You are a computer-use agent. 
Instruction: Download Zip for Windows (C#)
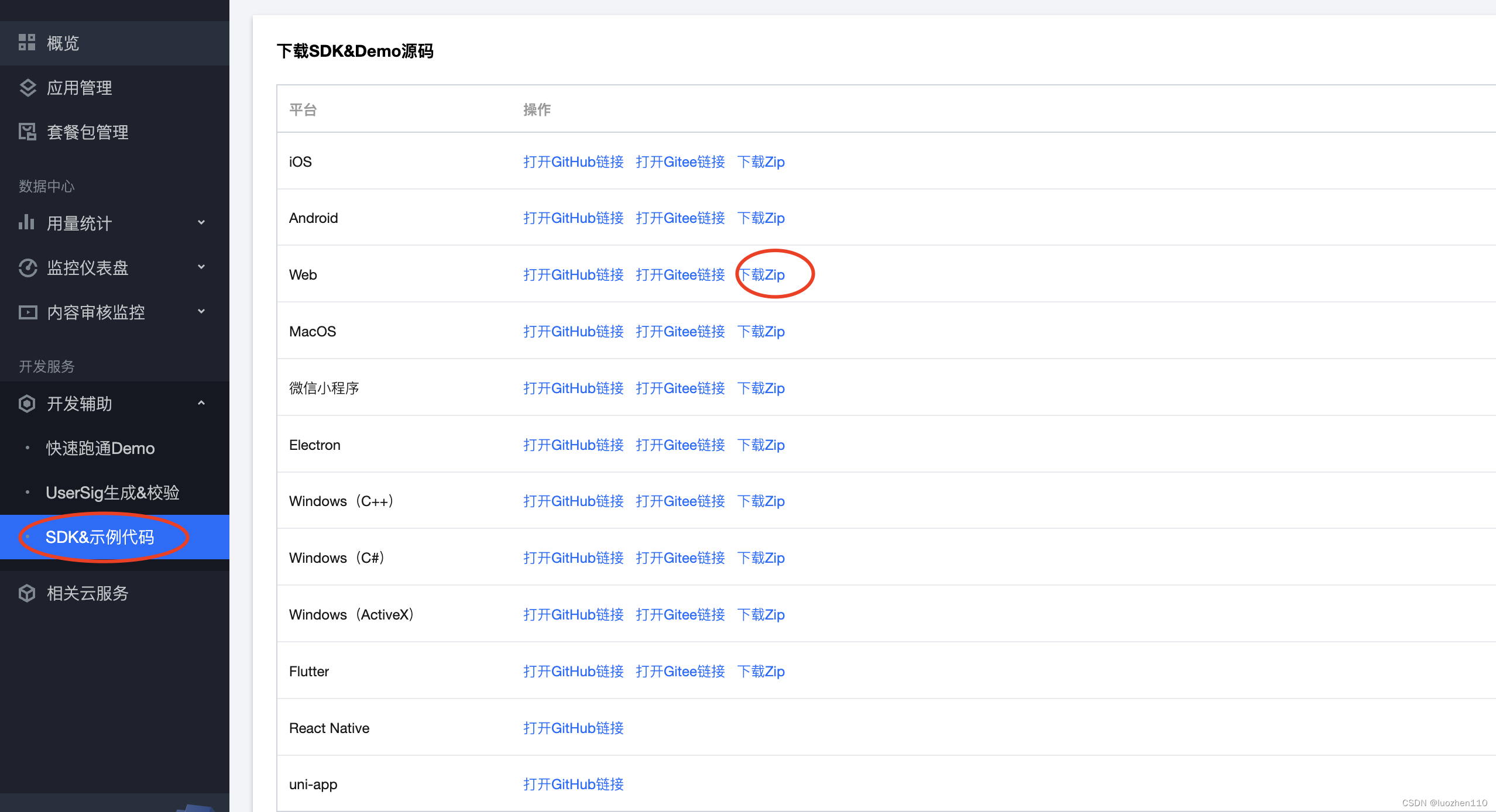click(761, 558)
